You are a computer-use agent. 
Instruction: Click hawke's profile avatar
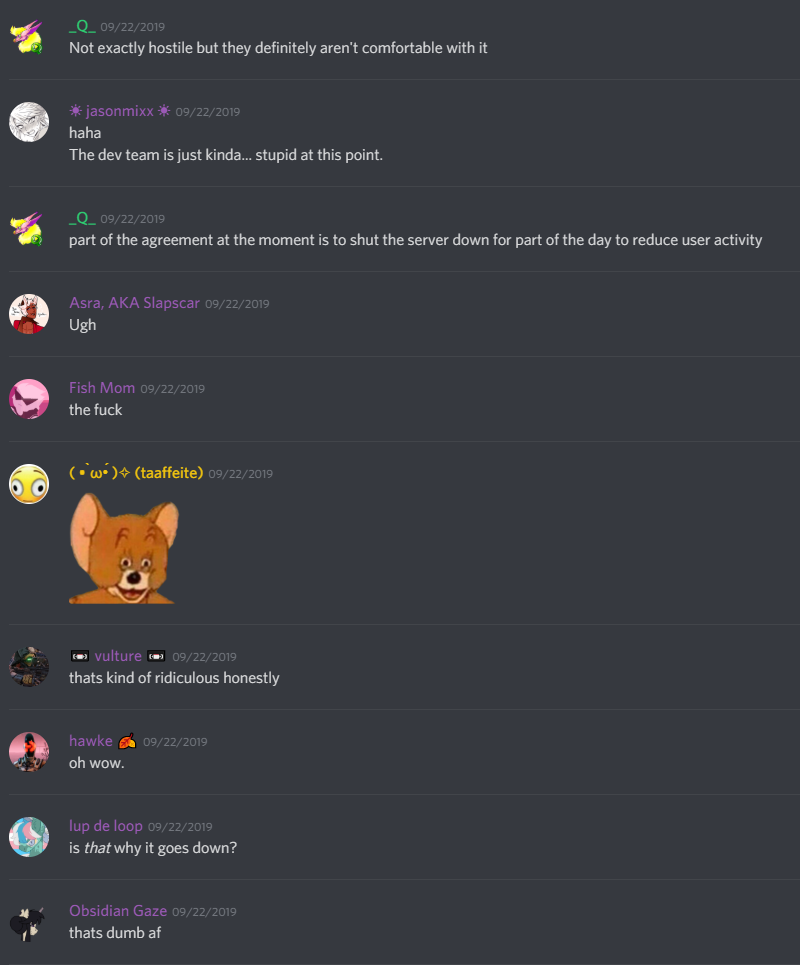pyautogui.click(x=29, y=752)
